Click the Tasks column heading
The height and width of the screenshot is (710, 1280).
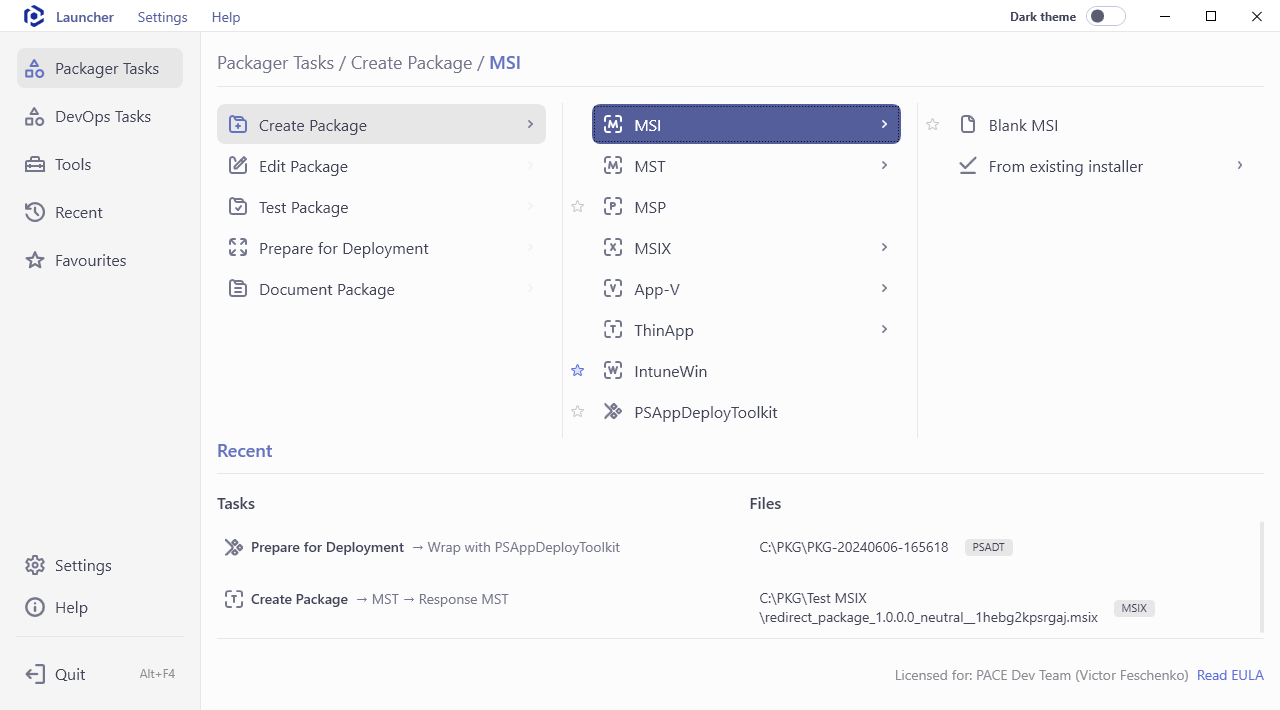click(236, 504)
